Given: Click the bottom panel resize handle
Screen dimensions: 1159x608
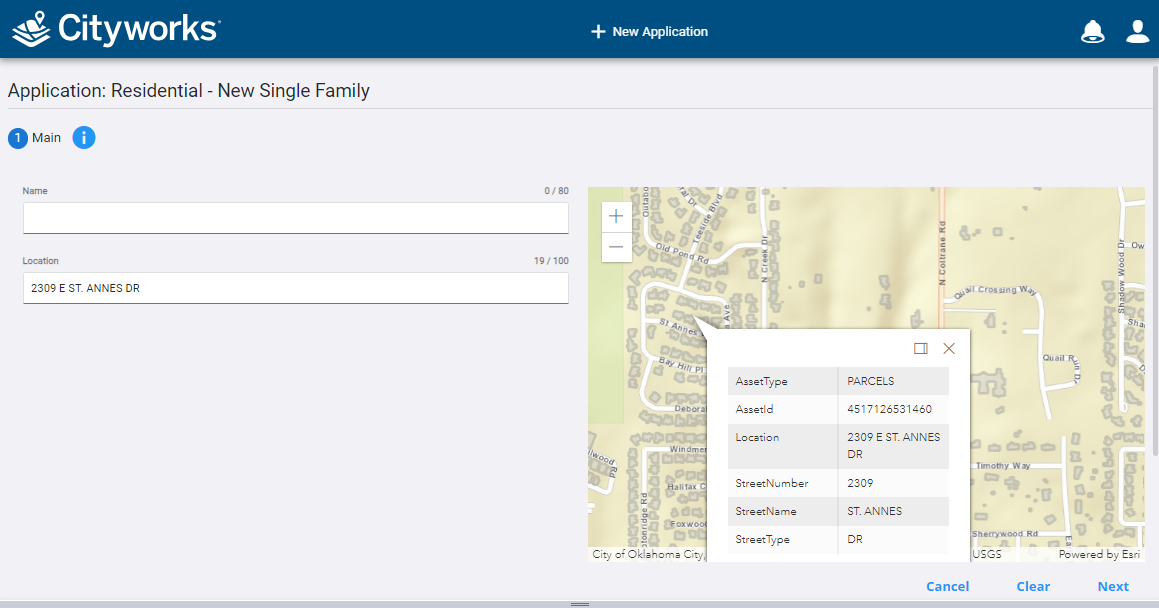Looking at the screenshot, I should pyautogui.click(x=579, y=604).
